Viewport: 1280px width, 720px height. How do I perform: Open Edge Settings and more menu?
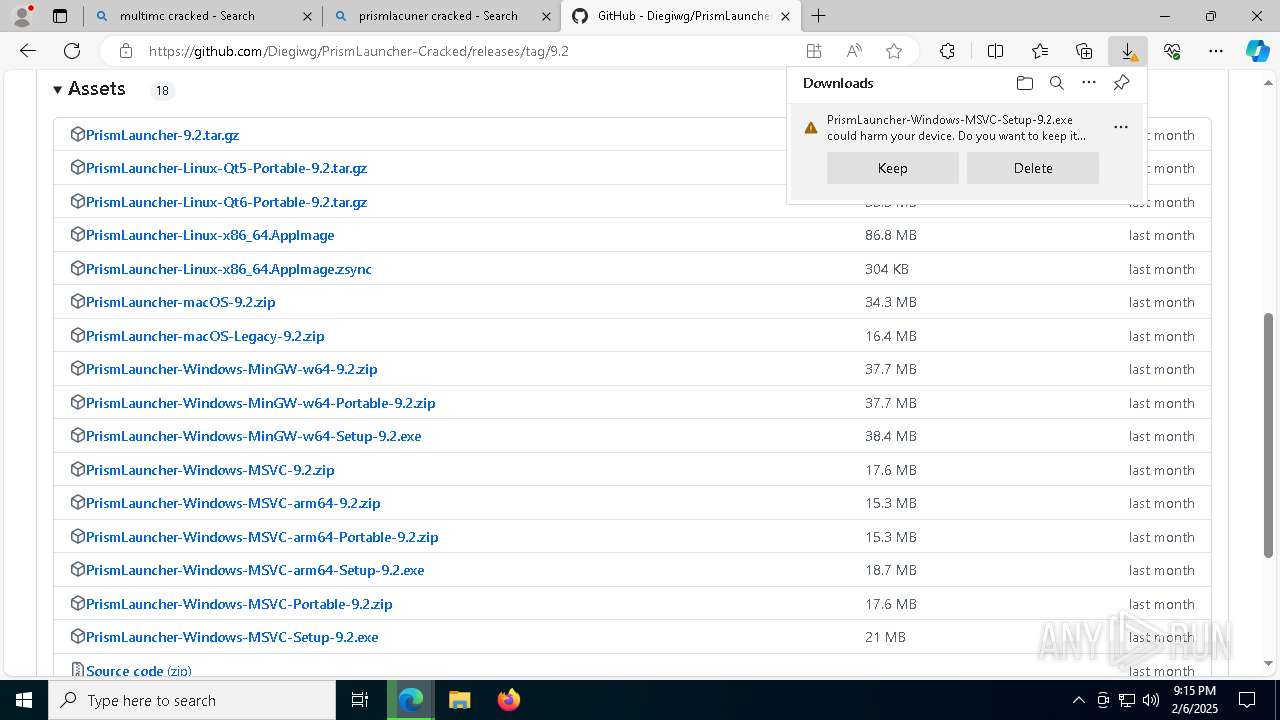click(1216, 51)
